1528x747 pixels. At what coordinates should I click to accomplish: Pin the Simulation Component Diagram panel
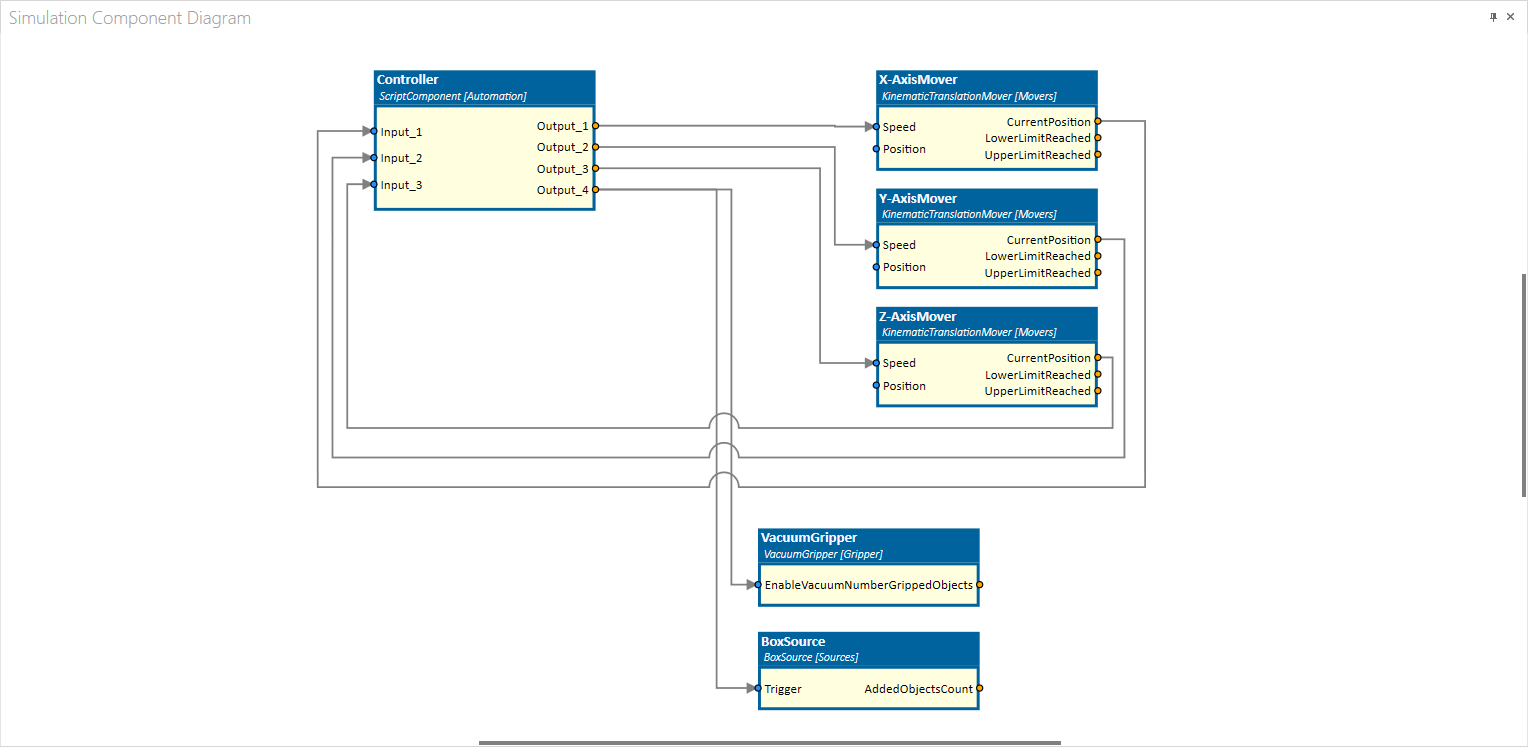pyautogui.click(x=1494, y=17)
